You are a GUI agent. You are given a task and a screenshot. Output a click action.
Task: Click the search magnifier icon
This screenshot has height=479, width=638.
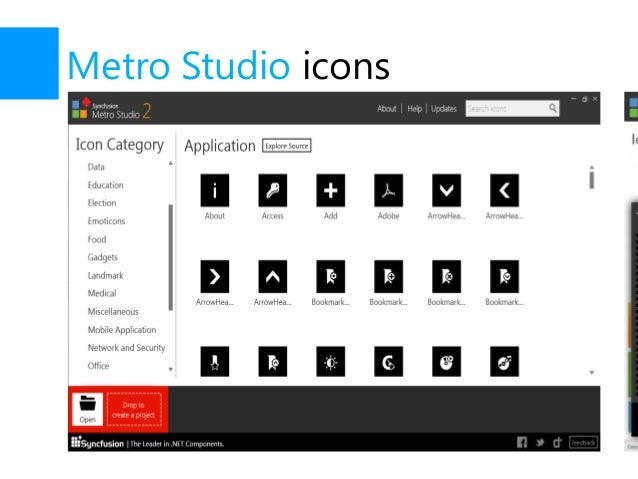coord(552,108)
